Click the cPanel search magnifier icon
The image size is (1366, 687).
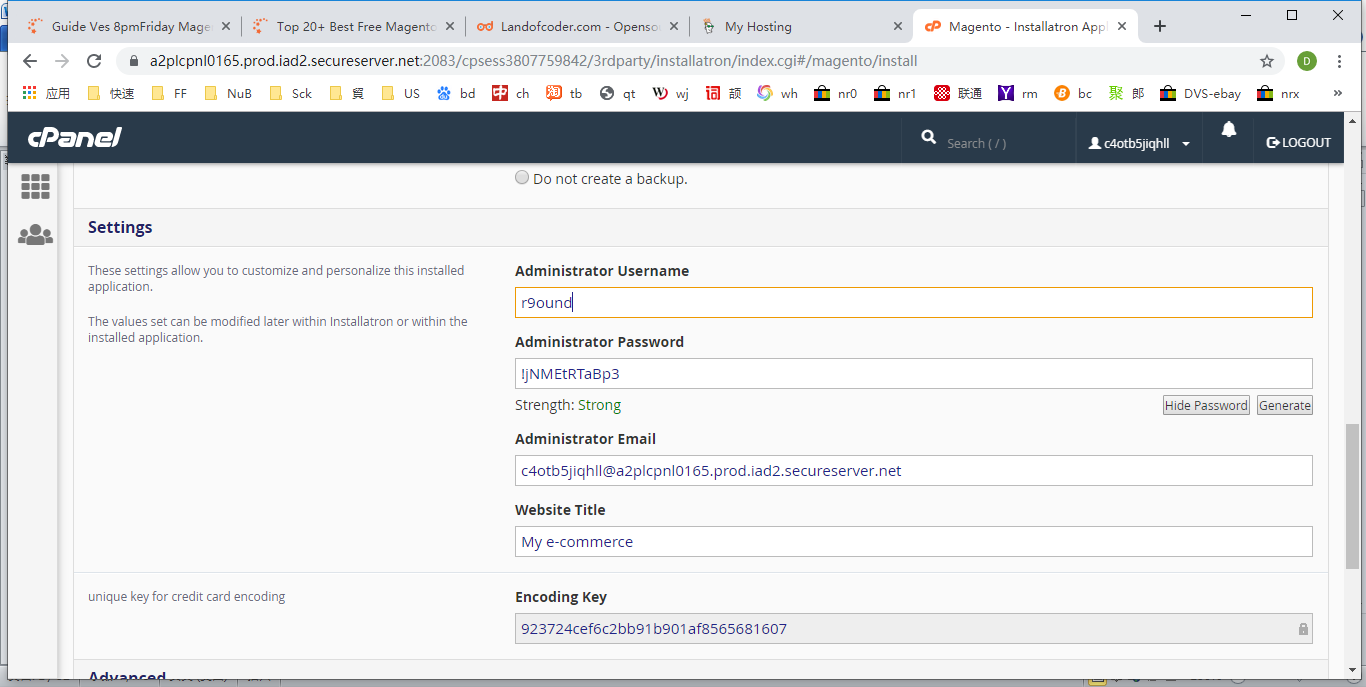[929, 137]
